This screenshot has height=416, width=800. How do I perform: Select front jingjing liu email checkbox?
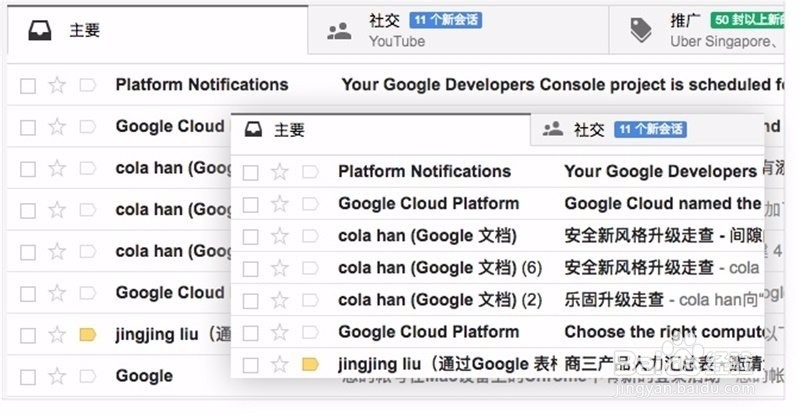pyautogui.click(x=250, y=365)
